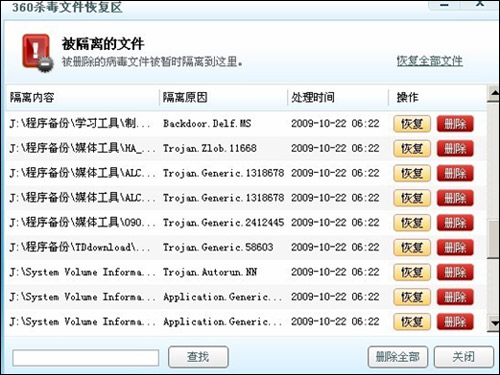Delete the Trojan.Generic.58603 TDdownload file
Viewport: 500px width, 375px height.
(455, 247)
